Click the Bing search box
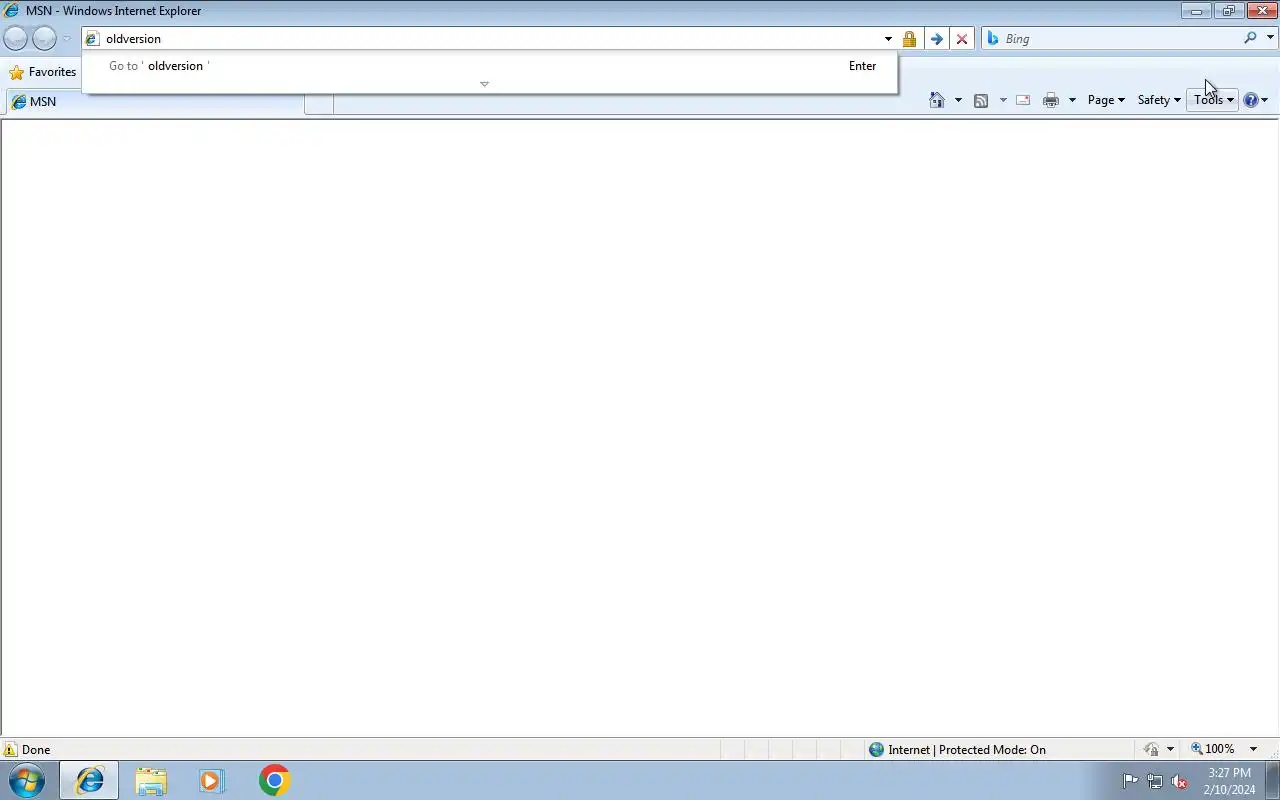The width and height of the screenshot is (1280, 800). coord(1110,38)
